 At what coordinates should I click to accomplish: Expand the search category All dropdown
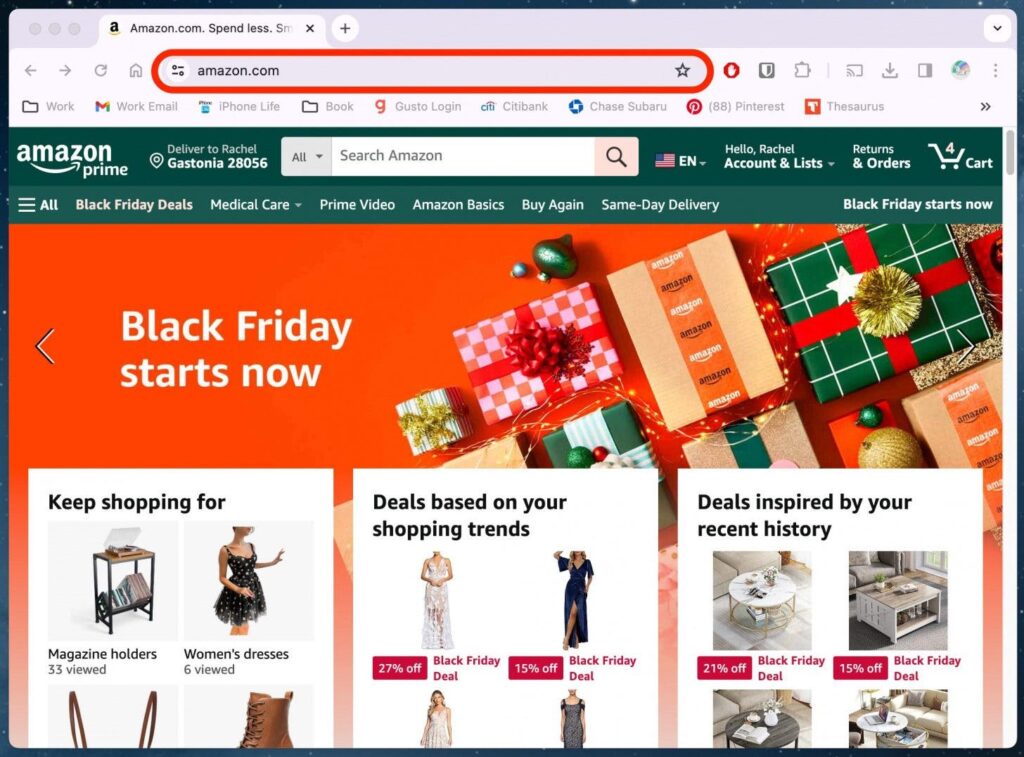306,157
